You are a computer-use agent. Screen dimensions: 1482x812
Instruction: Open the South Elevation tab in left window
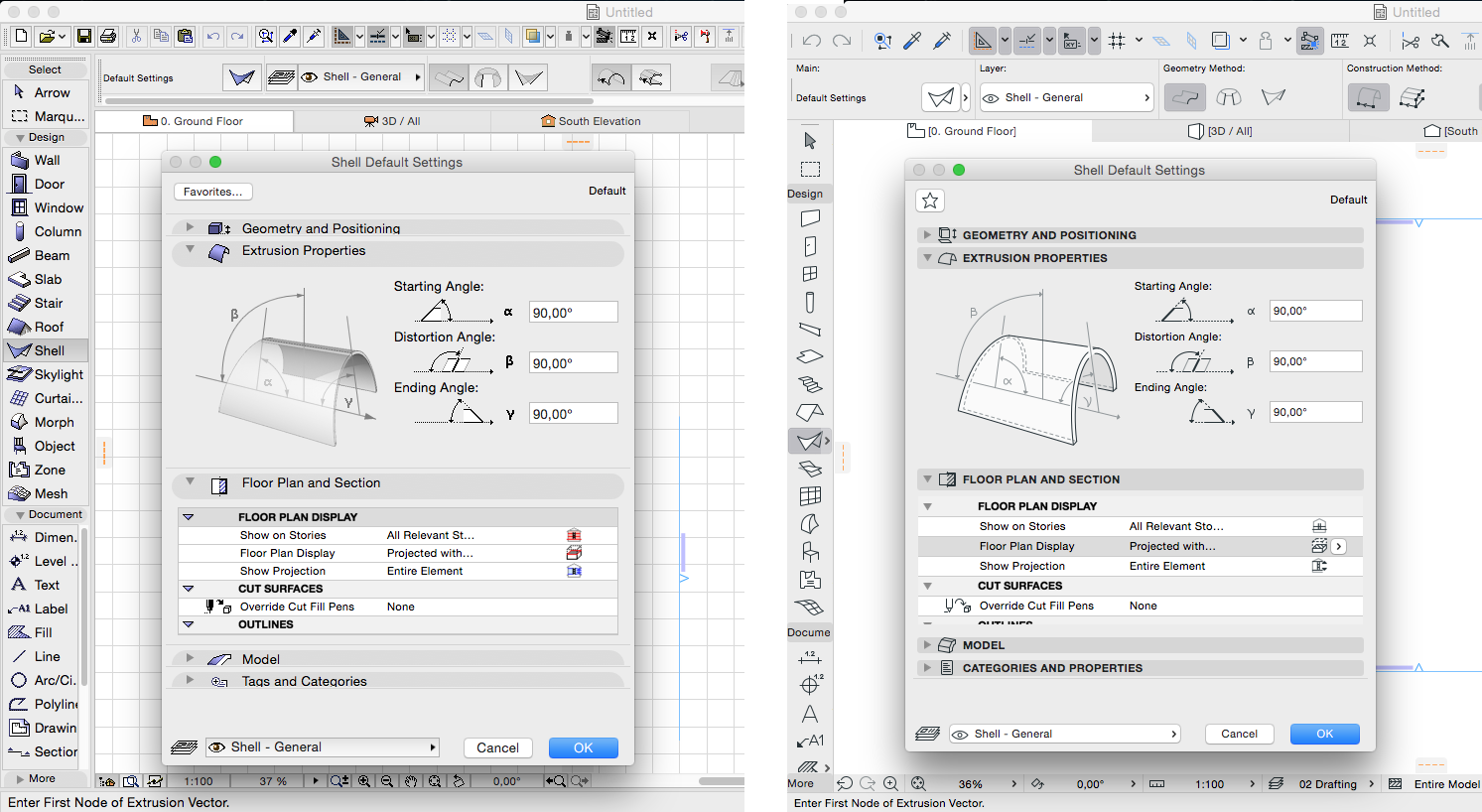(592, 121)
